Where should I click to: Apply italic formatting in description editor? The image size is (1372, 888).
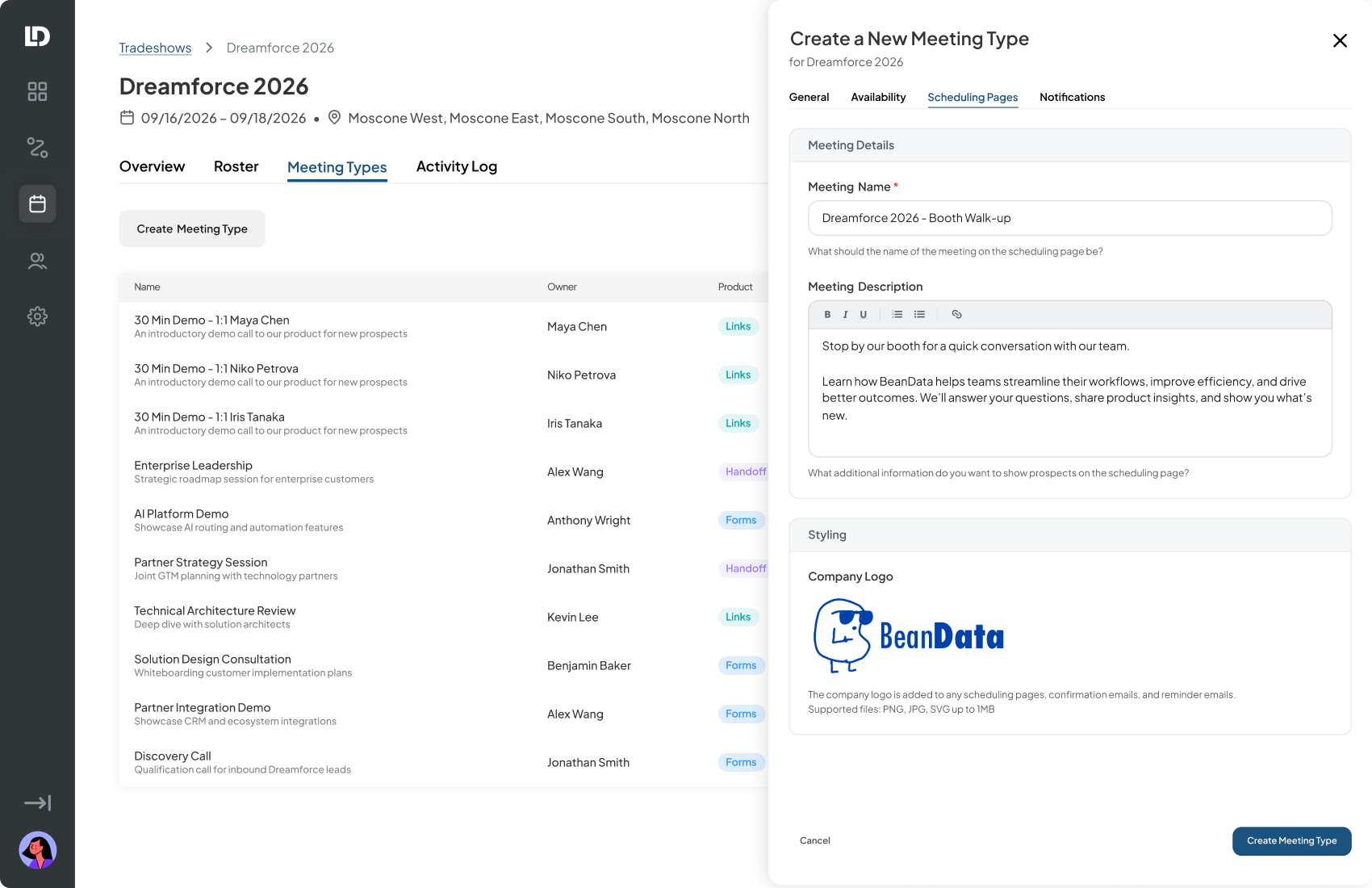(x=845, y=314)
